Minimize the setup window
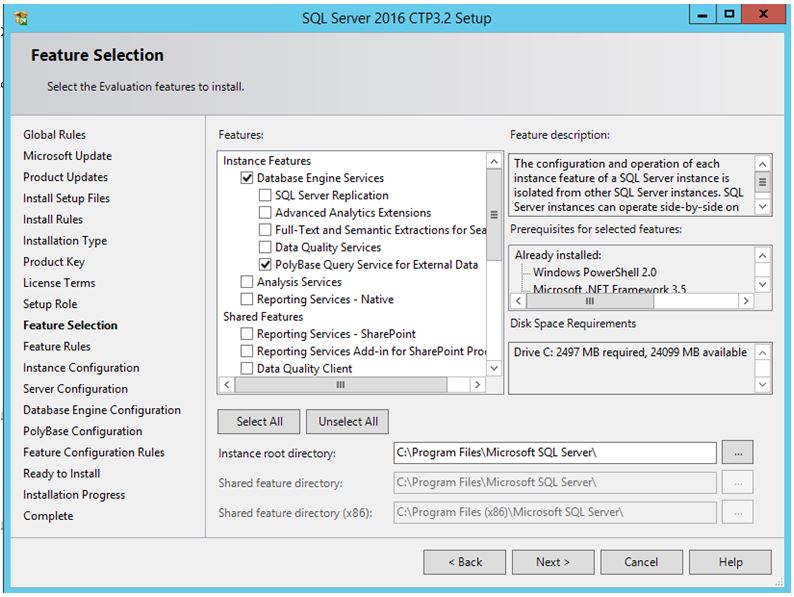The image size is (794, 597). pos(702,15)
